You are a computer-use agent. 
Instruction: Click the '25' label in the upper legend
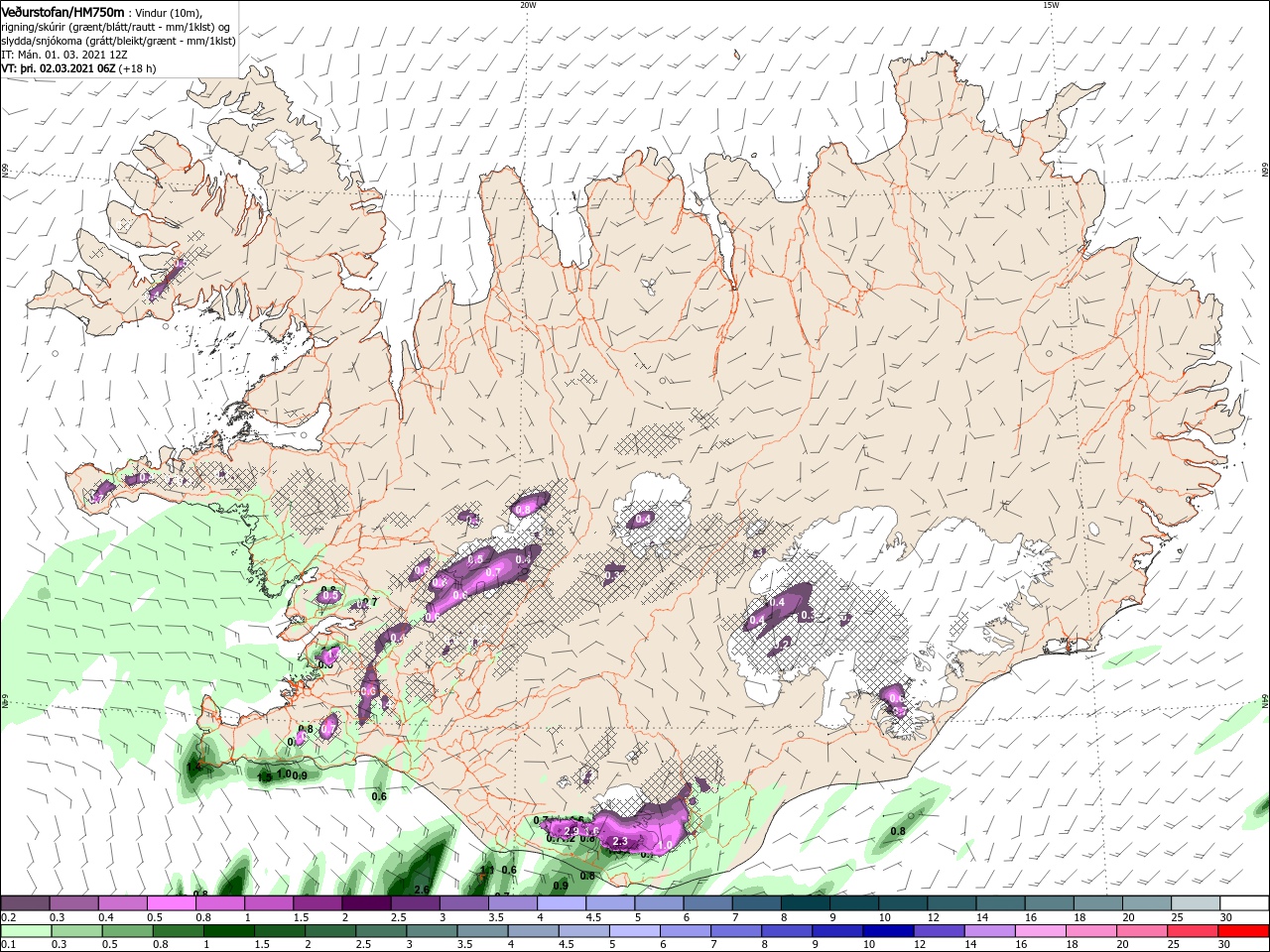coord(1177,917)
